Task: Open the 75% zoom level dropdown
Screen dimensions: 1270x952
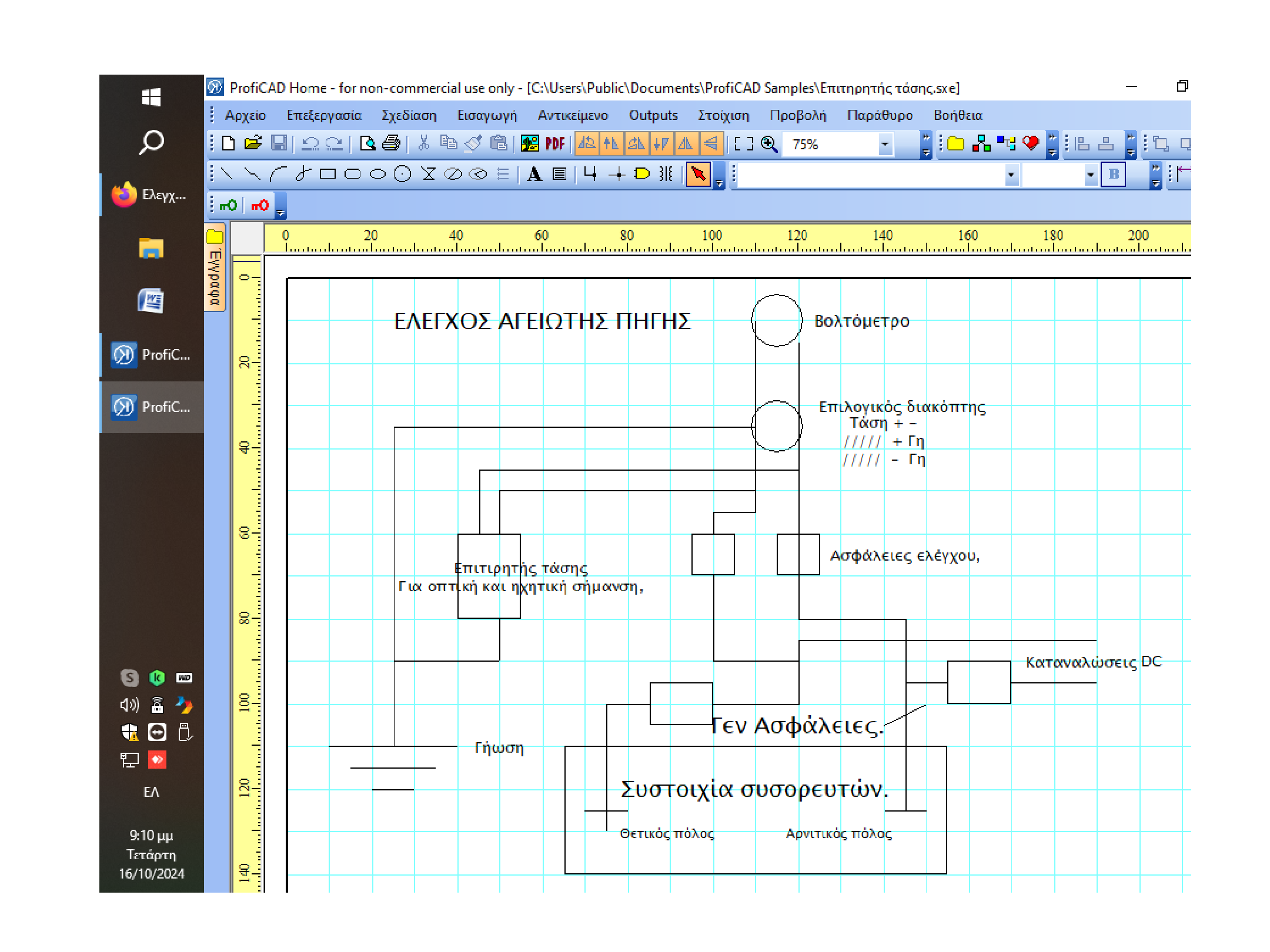Action: point(884,144)
